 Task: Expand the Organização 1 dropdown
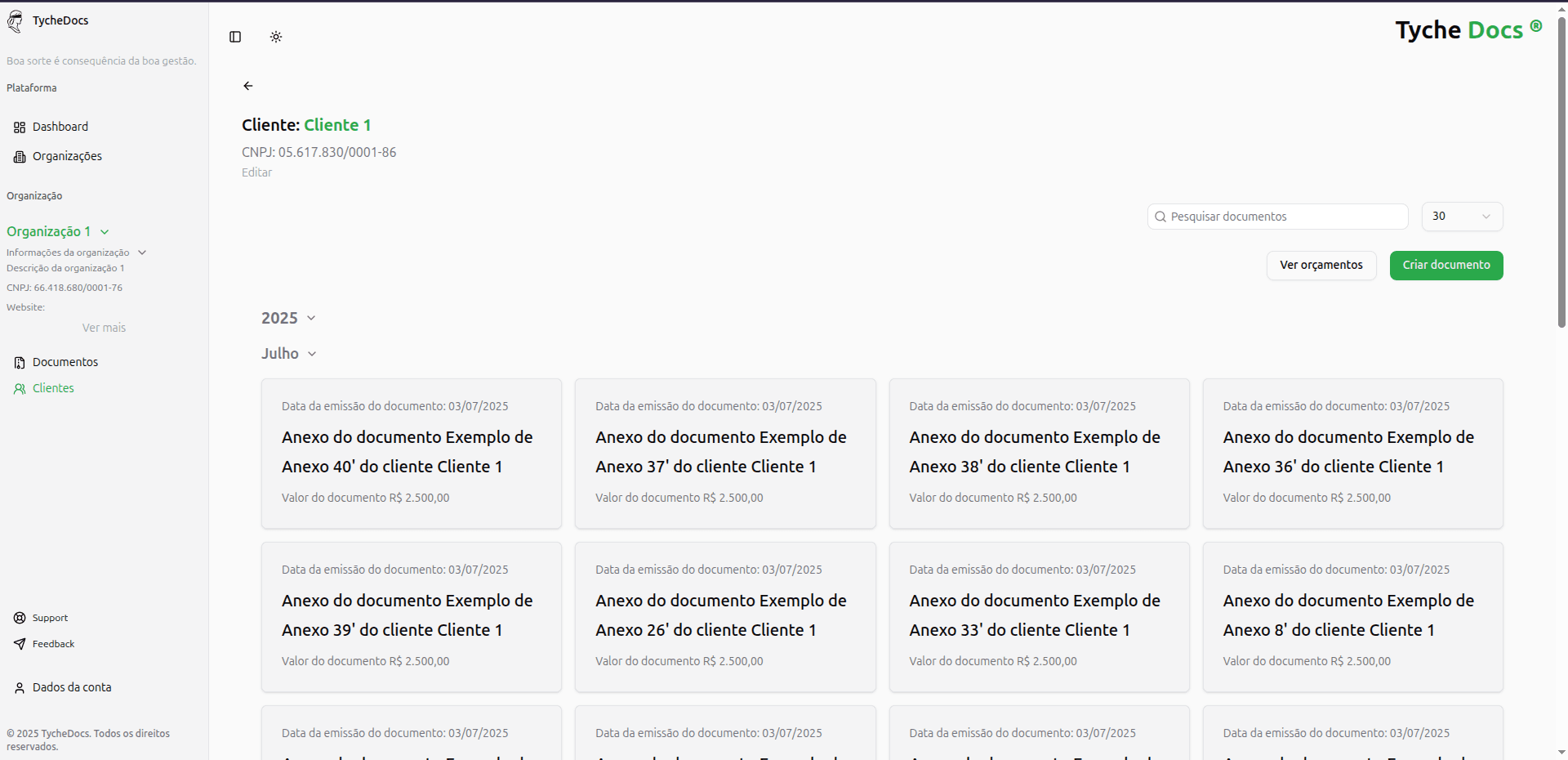[x=105, y=232]
